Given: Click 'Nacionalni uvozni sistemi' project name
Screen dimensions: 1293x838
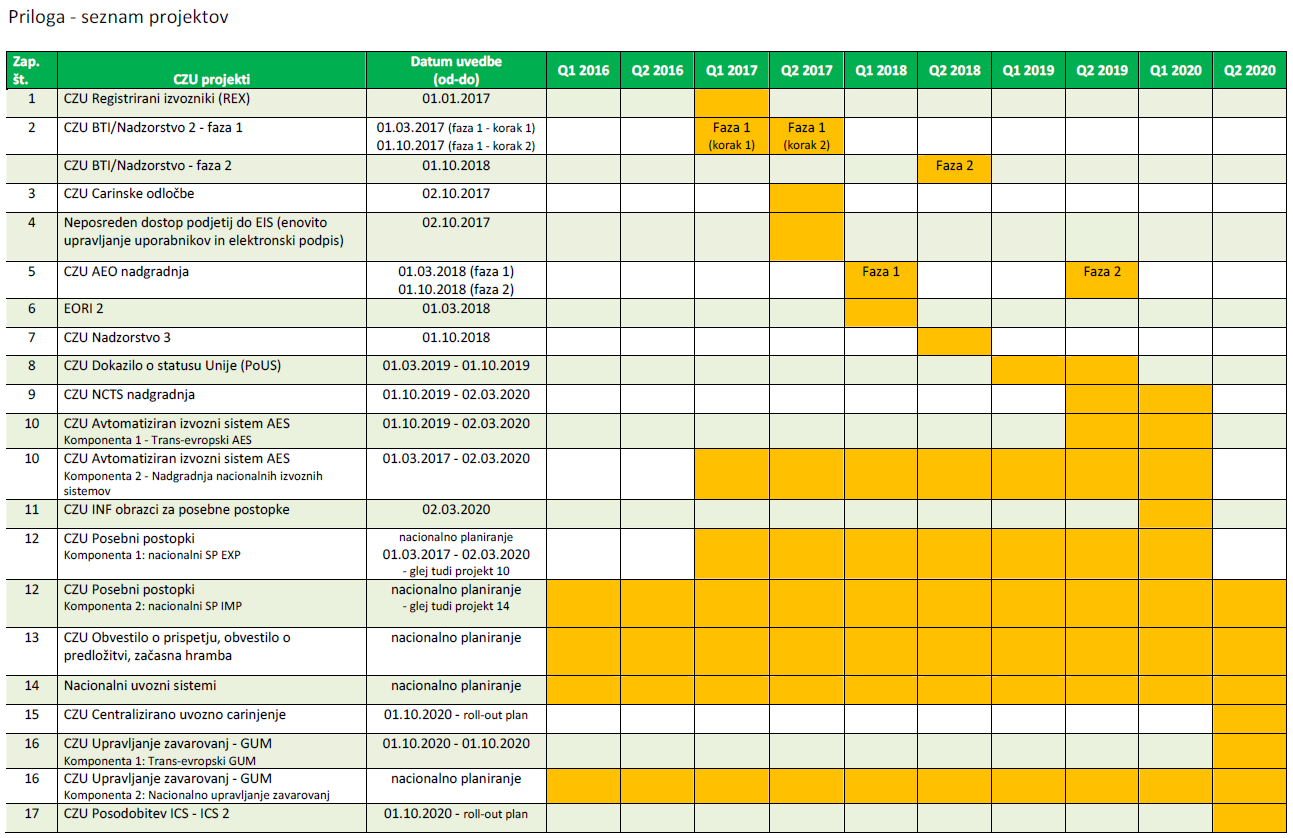Looking at the screenshot, I should [140, 686].
